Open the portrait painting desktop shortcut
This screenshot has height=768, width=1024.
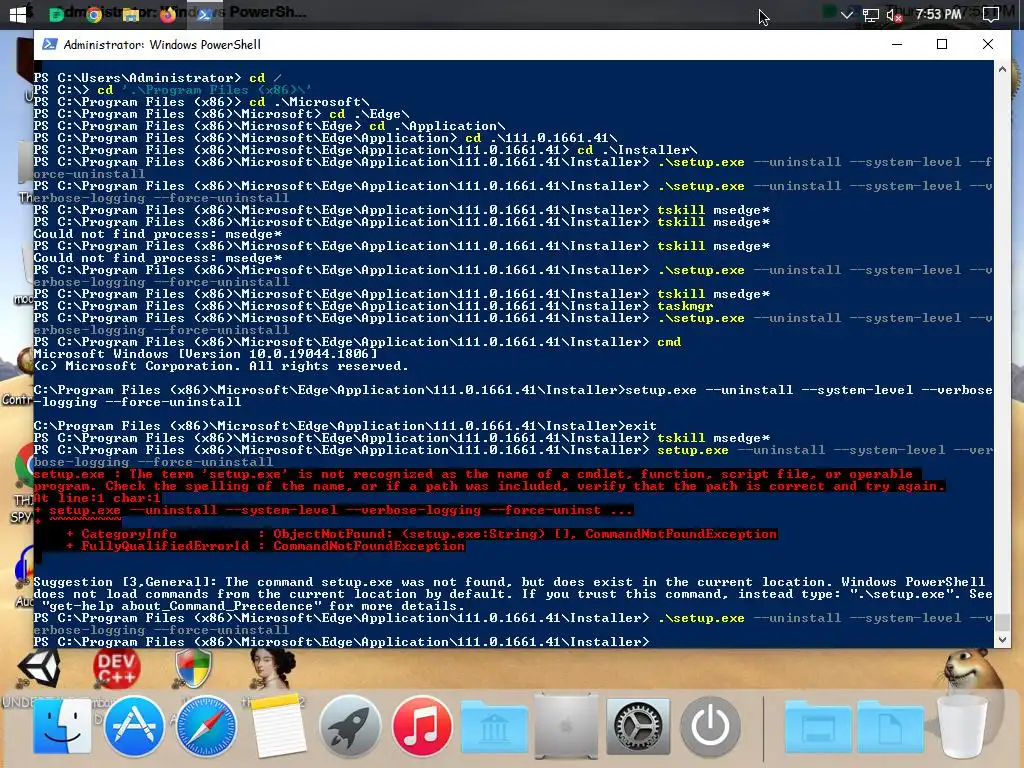[x=272, y=668]
